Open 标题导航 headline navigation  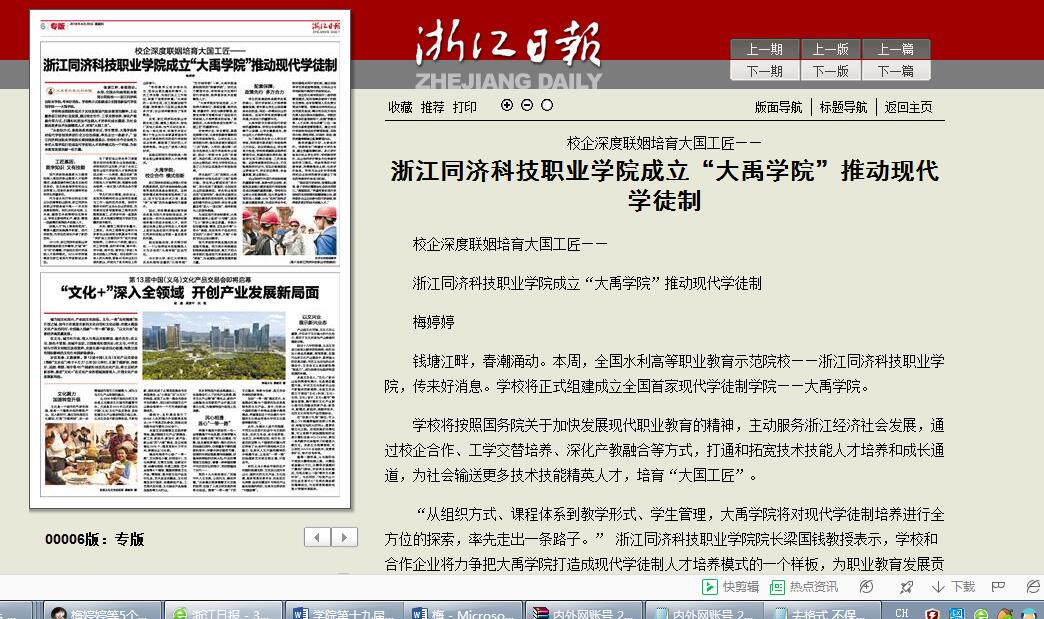point(844,108)
